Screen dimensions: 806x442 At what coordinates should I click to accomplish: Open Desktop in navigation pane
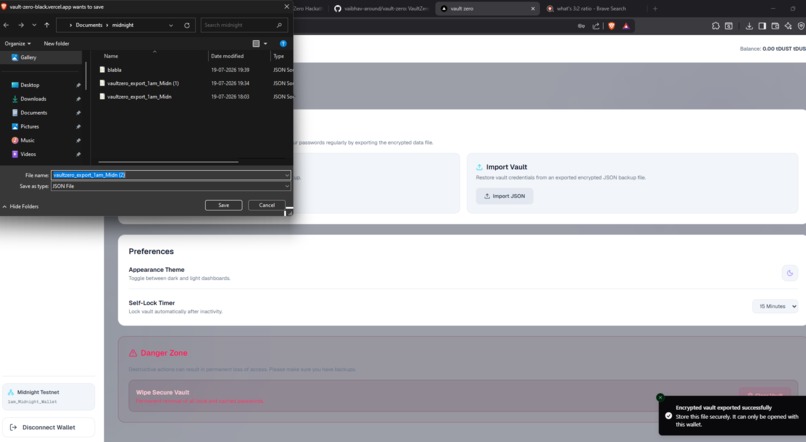click(30, 85)
